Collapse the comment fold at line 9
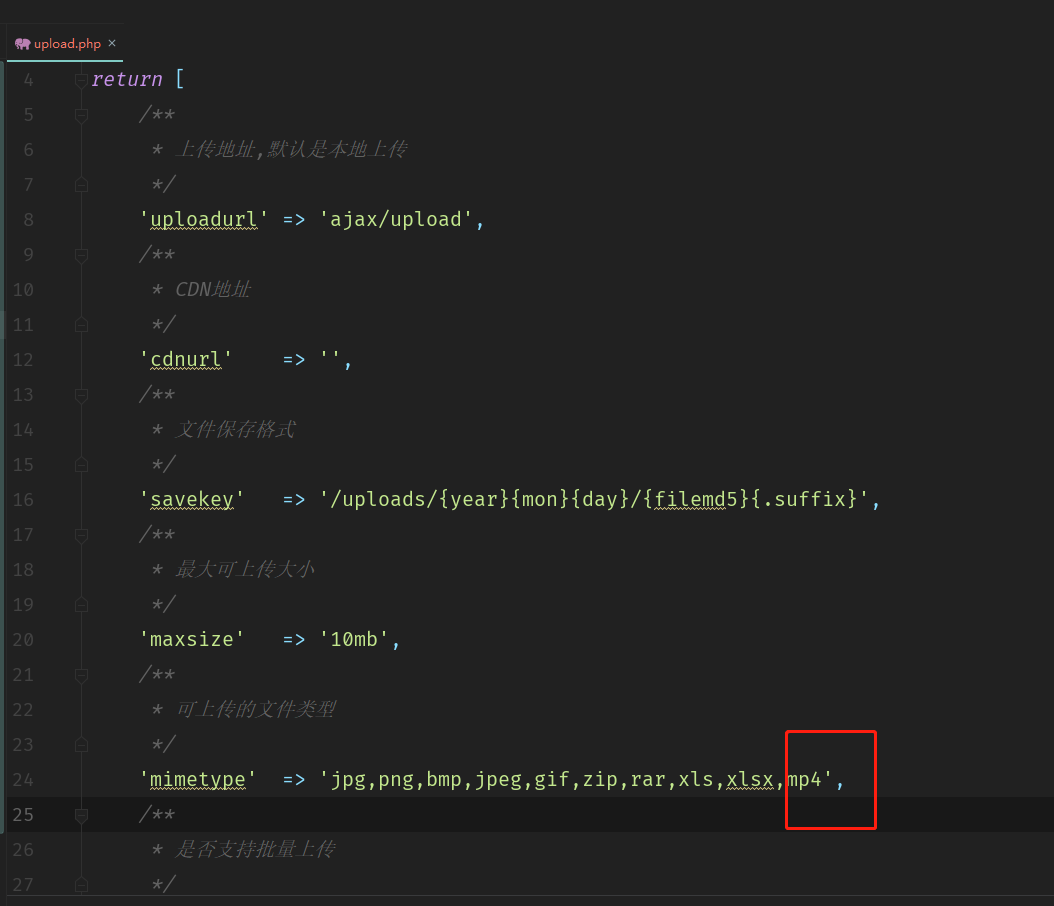The image size is (1054, 906). pos(81,255)
